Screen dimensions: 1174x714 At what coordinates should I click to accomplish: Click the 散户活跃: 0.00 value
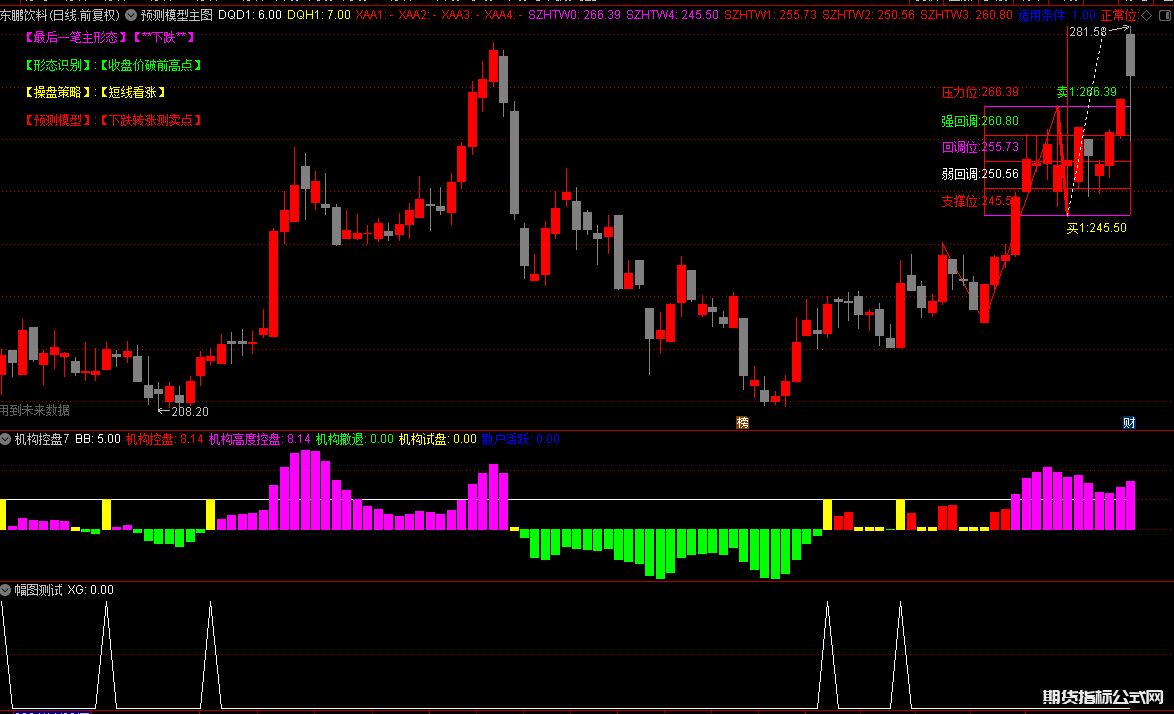(x=521, y=439)
